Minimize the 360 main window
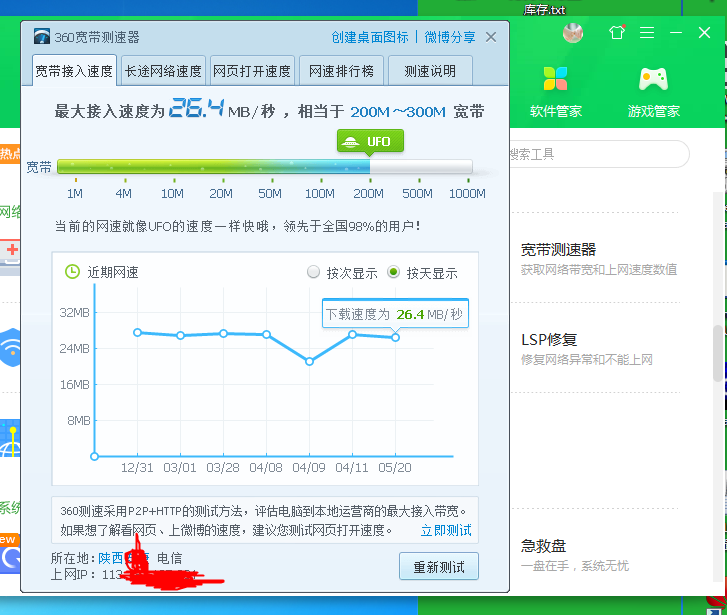This screenshot has width=727, height=615. [676, 32]
